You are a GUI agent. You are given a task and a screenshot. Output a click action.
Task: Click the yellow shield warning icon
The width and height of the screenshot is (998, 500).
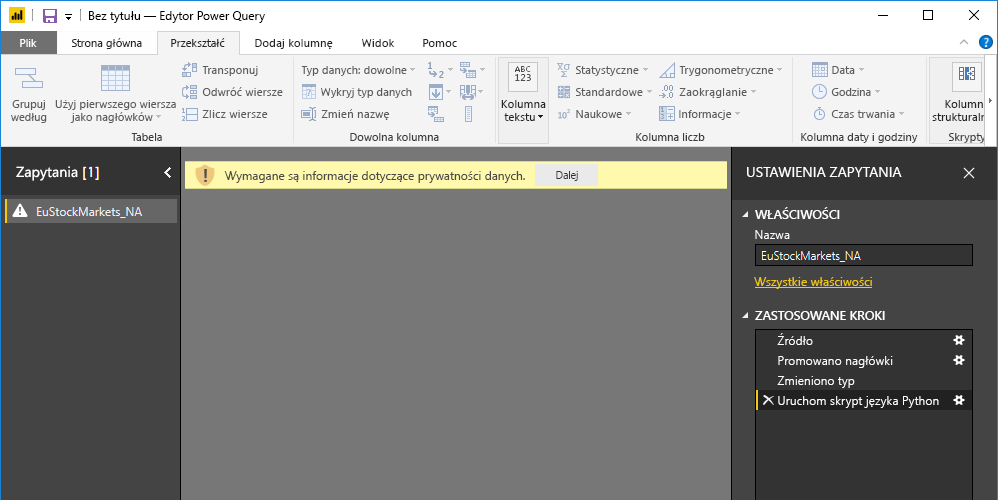(x=205, y=176)
